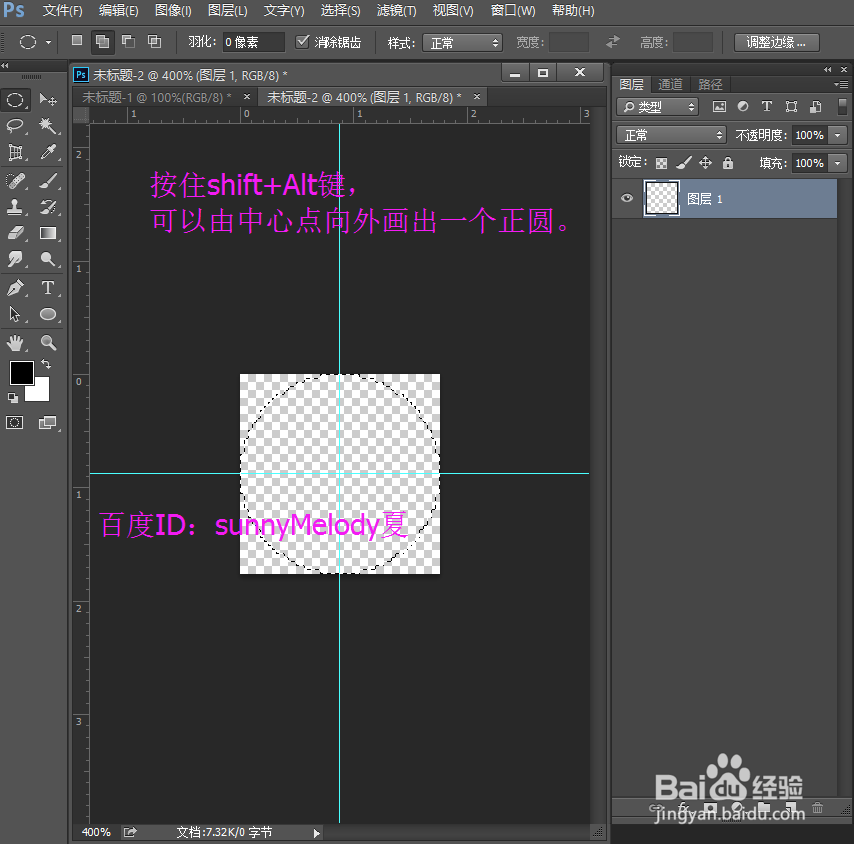This screenshot has width=854, height=844.
Task: Close the 未标题-1 document tab
Action: (247, 96)
